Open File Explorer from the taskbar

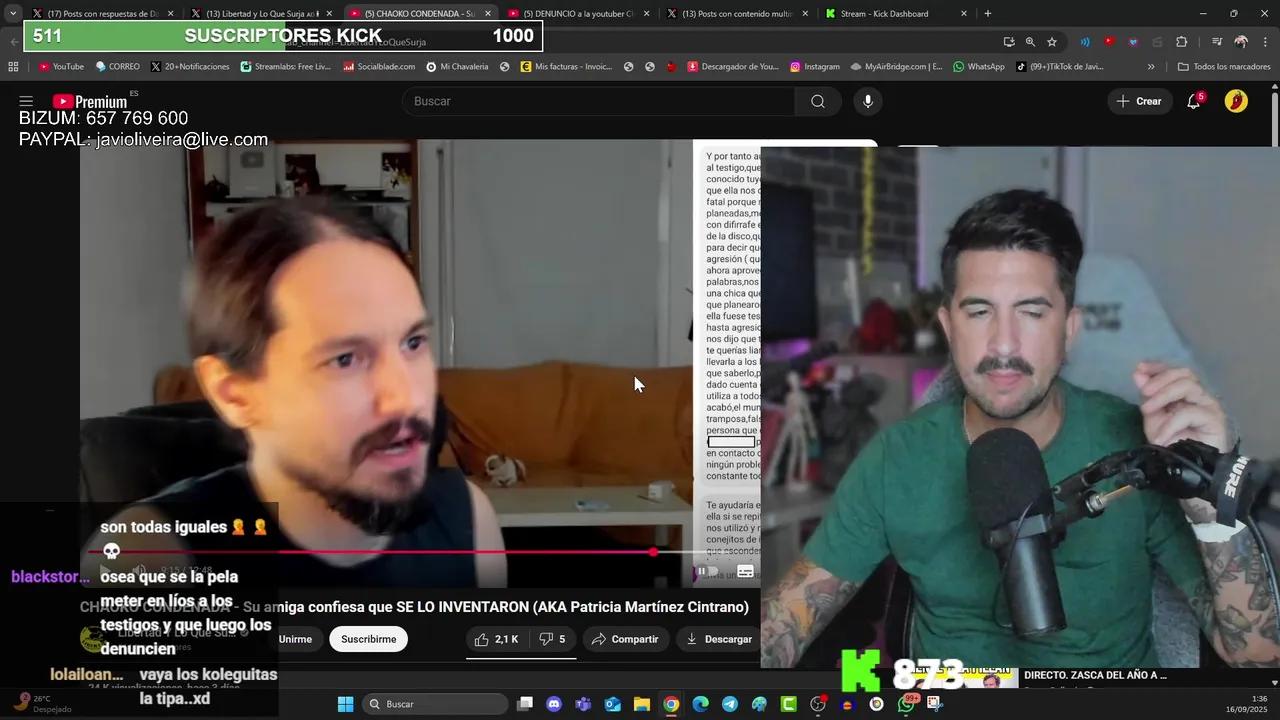coord(642,704)
